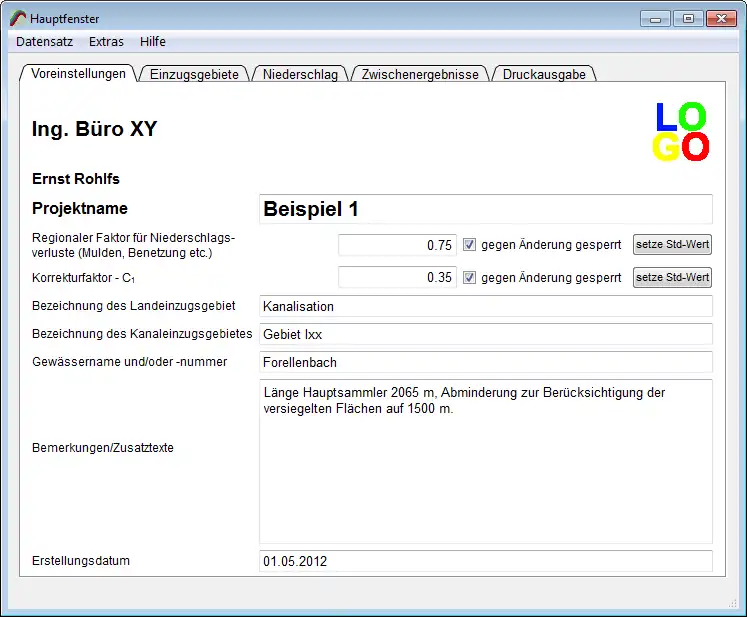Click the Hauptfenster app icon in title bar
This screenshot has height=617, width=747.
click(x=18, y=19)
